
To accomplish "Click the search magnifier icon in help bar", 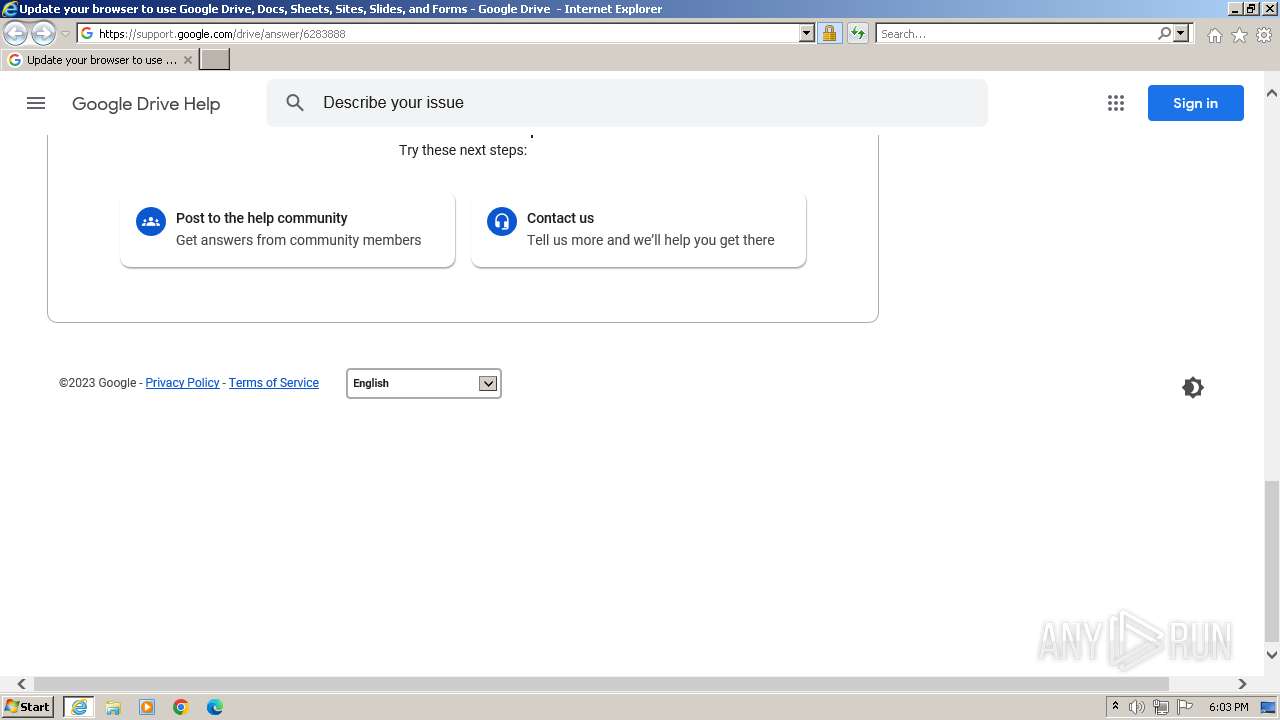I will [295, 103].
